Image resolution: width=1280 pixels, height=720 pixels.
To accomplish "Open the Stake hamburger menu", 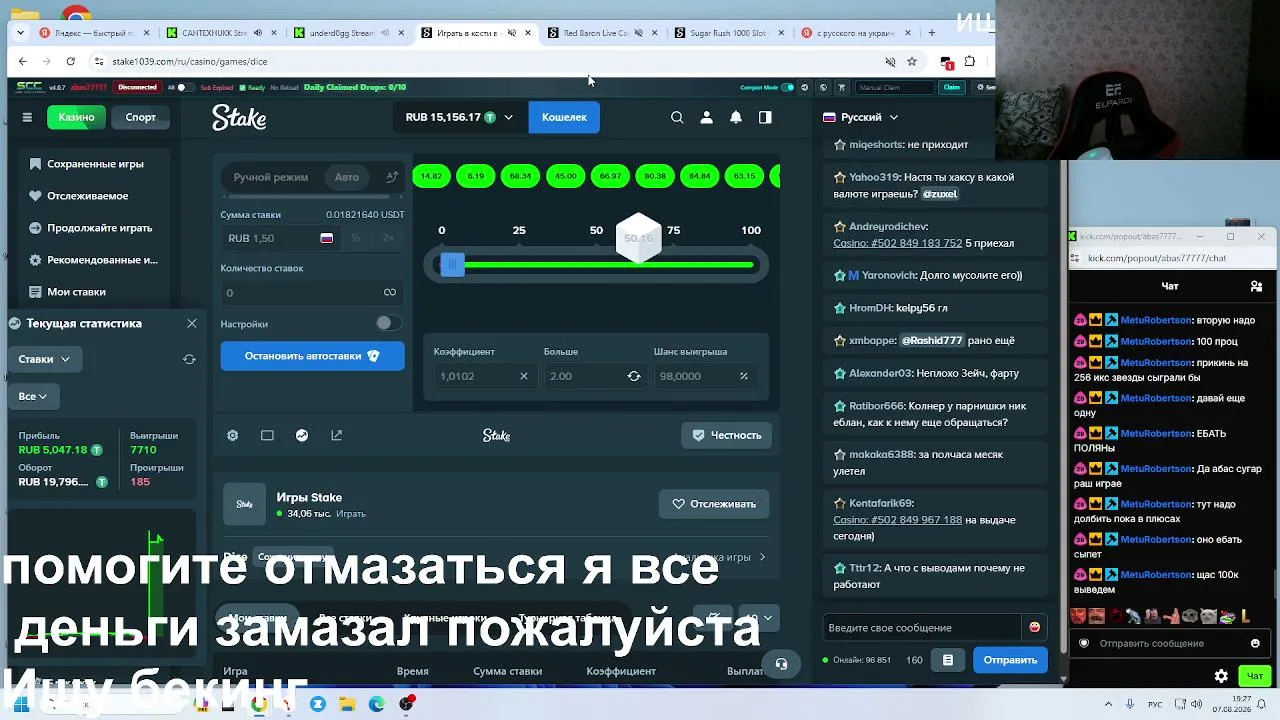I will (27, 117).
